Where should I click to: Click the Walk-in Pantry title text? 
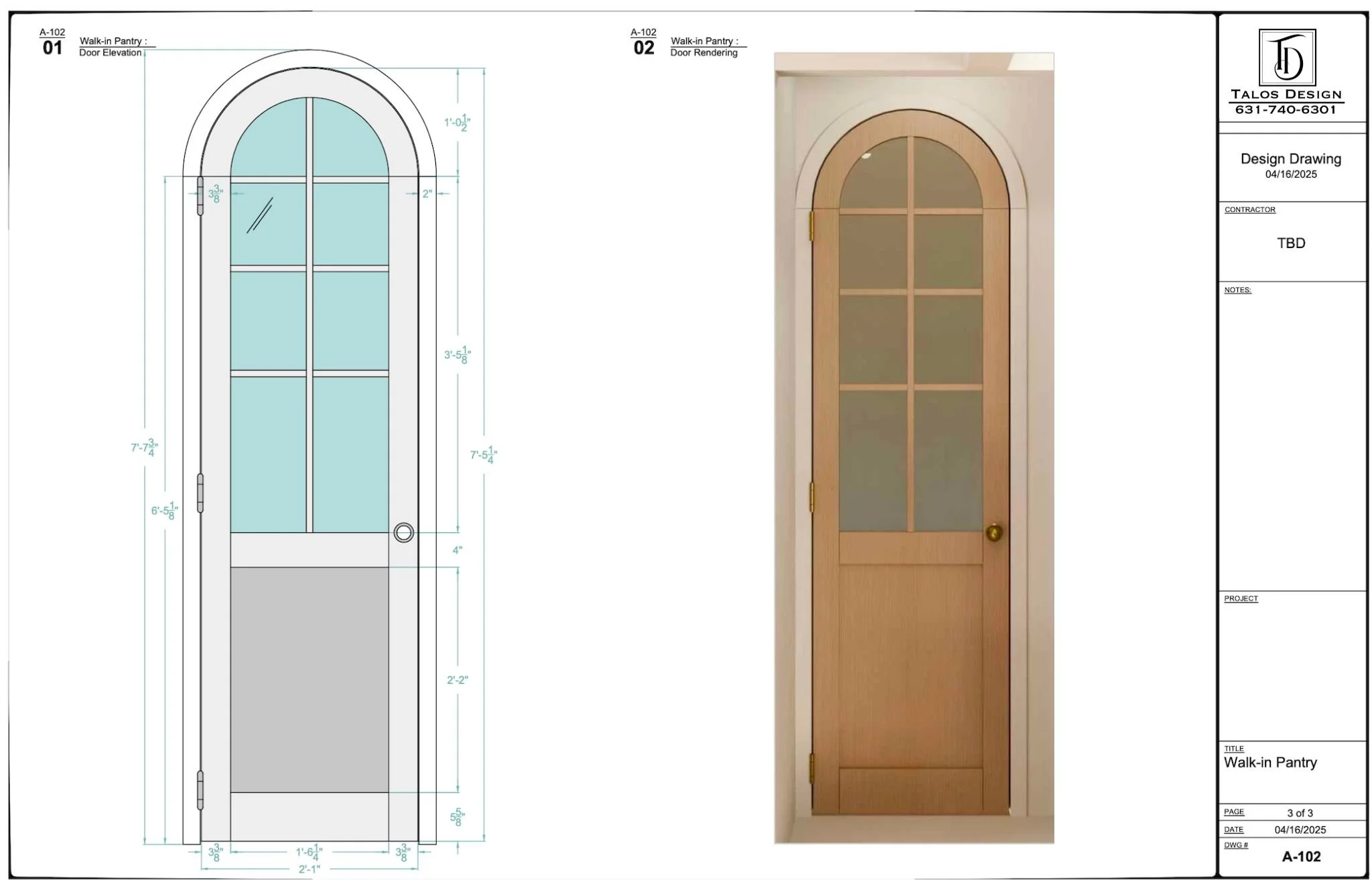1272,762
